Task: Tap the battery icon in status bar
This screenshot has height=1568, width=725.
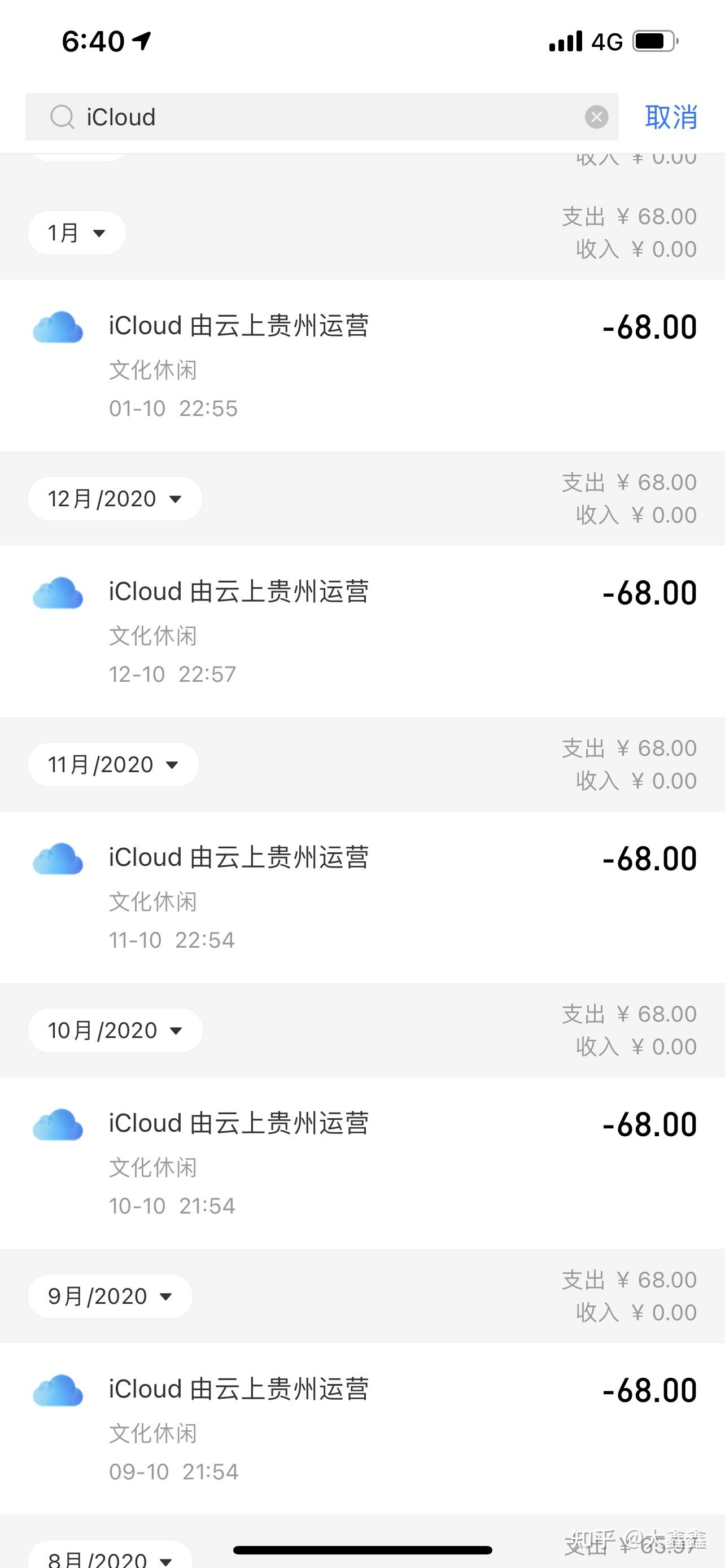Action: pos(656,41)
